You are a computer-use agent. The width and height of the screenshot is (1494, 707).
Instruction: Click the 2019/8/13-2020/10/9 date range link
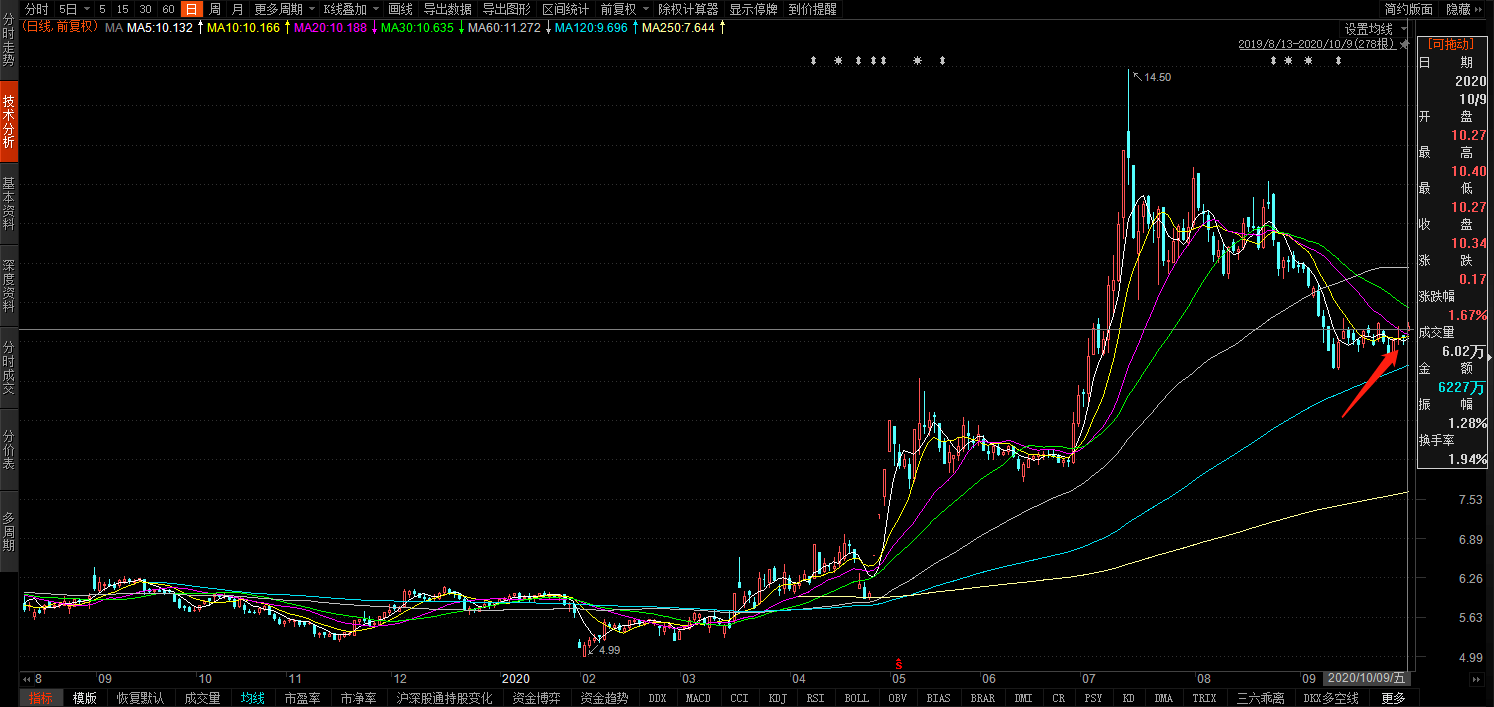(x=1316, y=44)
